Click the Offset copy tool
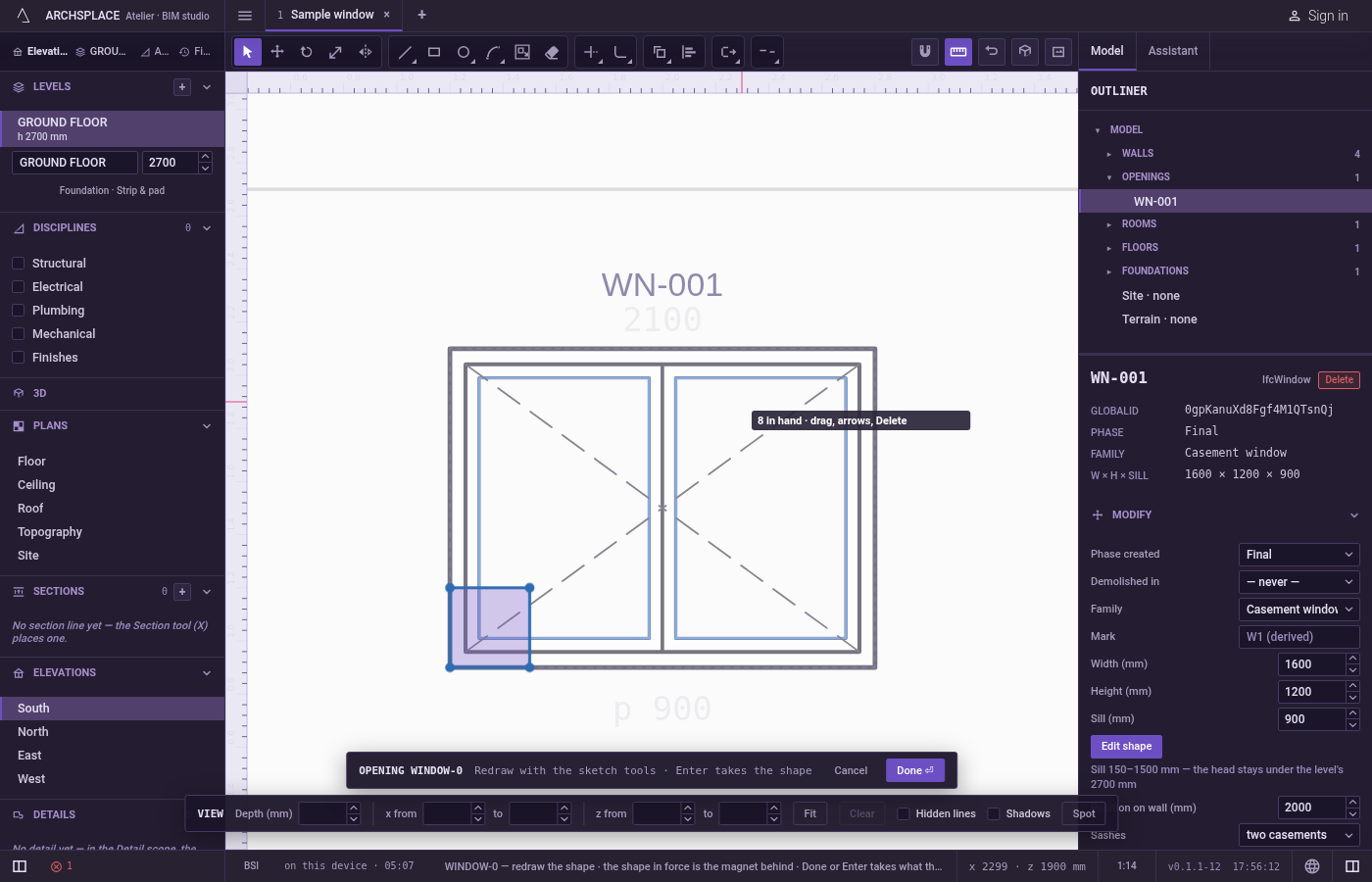 coord(660,52)
